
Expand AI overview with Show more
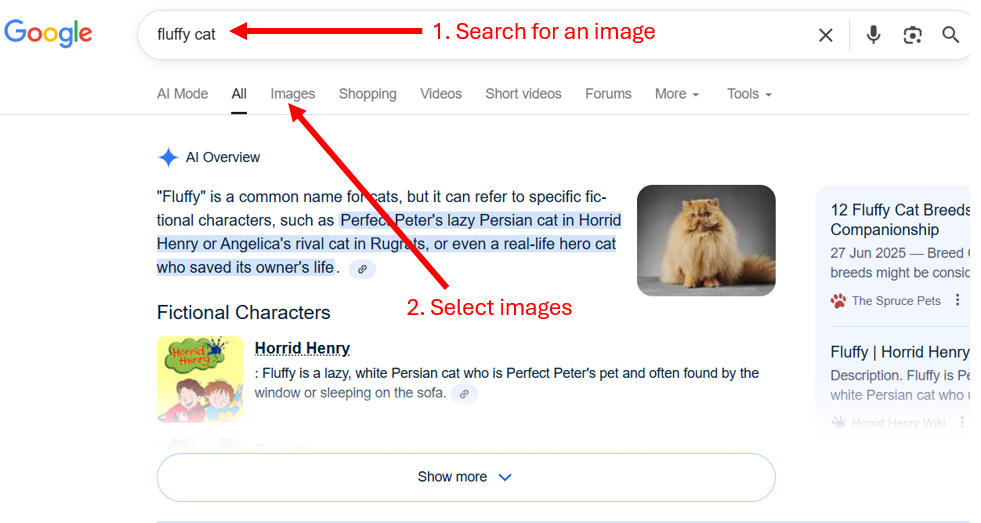click(465, 477)
